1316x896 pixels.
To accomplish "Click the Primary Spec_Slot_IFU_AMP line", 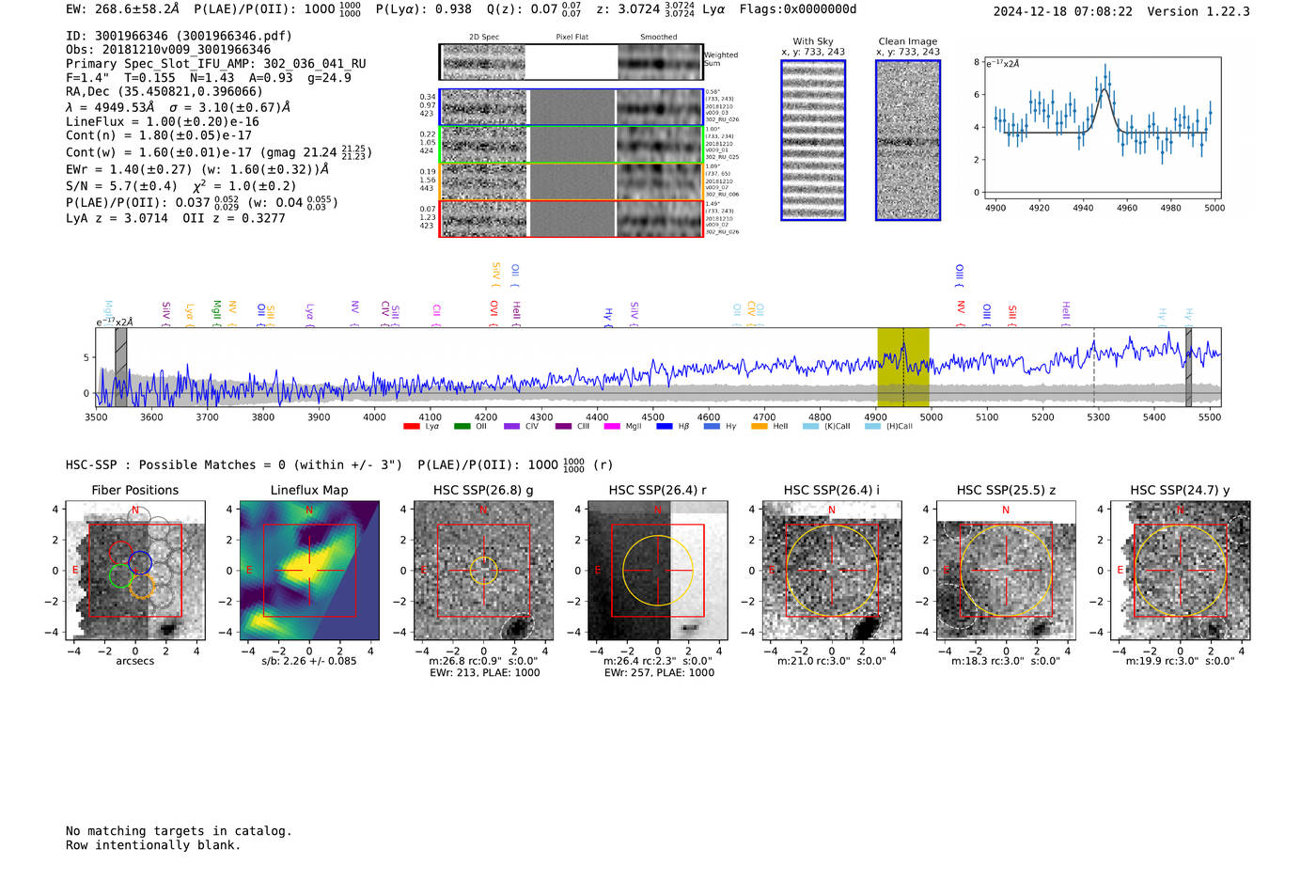I will point(216,64).
